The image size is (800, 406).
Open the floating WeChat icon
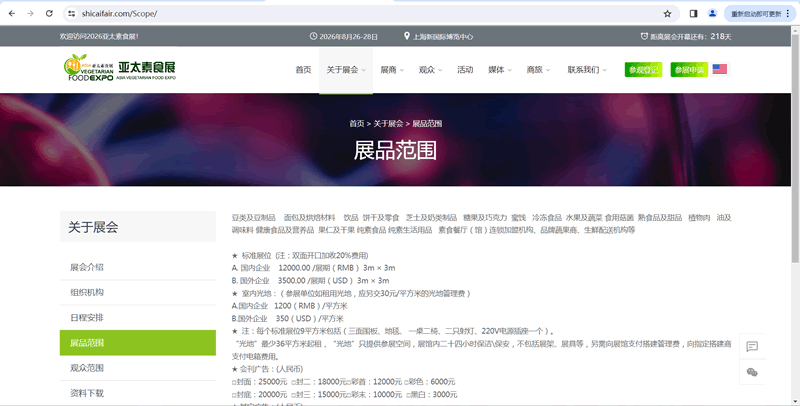752,372
